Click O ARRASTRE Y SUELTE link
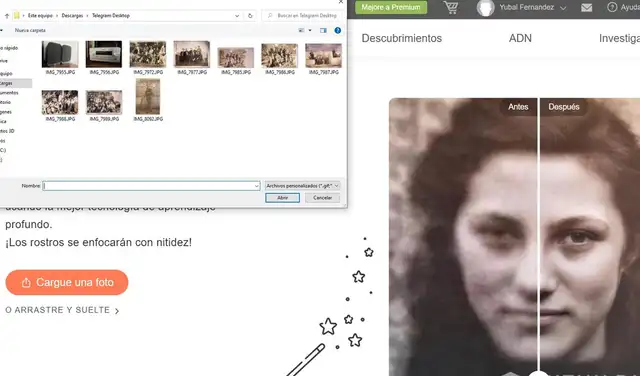 pyautogui.click(x=58, y=310)
